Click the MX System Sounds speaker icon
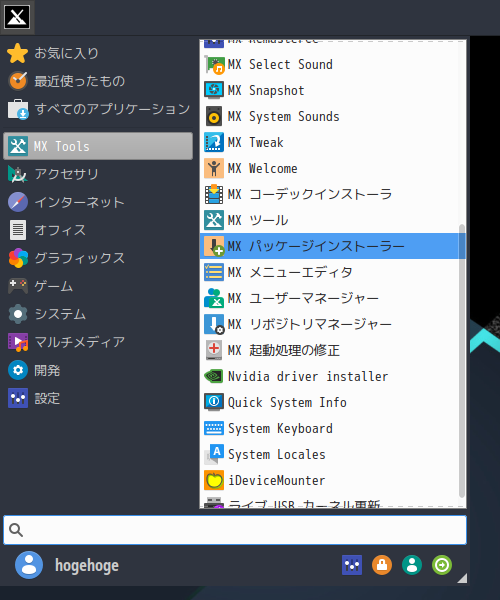 (x=214, y=116)
